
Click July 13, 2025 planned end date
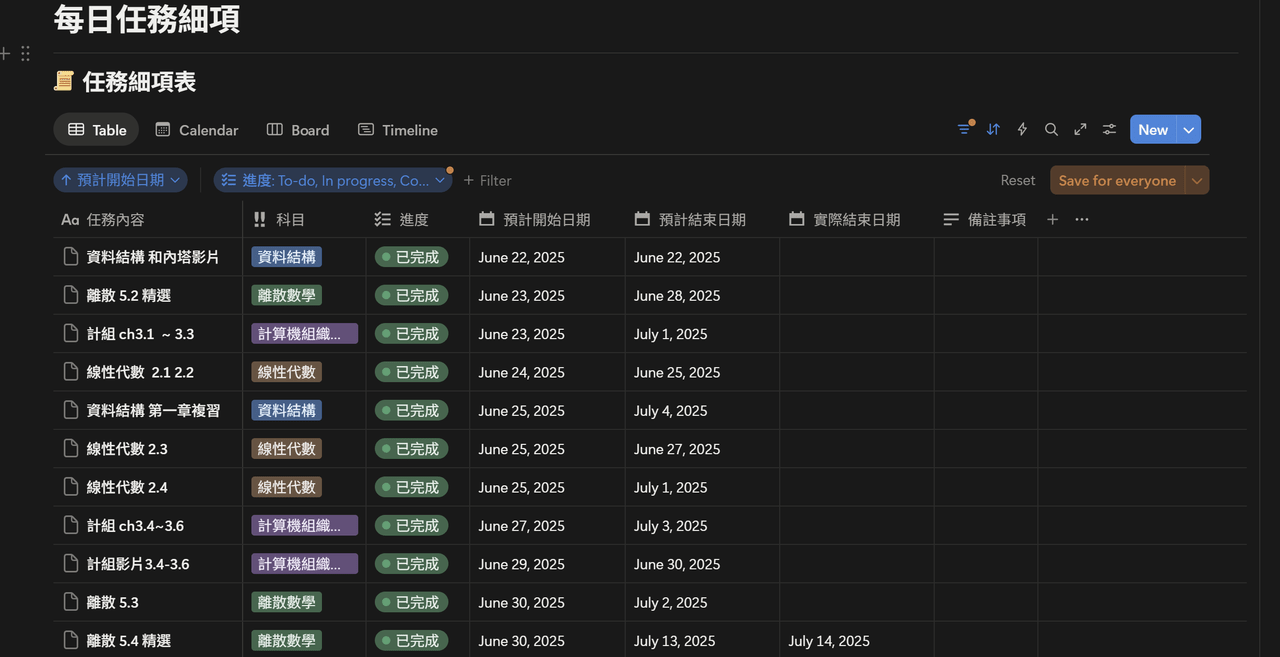coord(674,640)
